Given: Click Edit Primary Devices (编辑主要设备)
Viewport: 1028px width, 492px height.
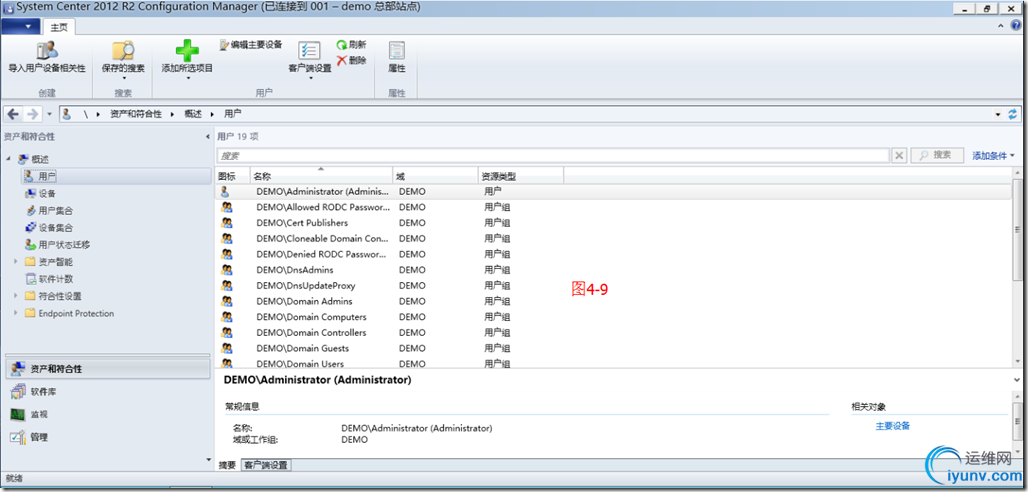Looking at the screenshot, I should [x=251, y=45].
